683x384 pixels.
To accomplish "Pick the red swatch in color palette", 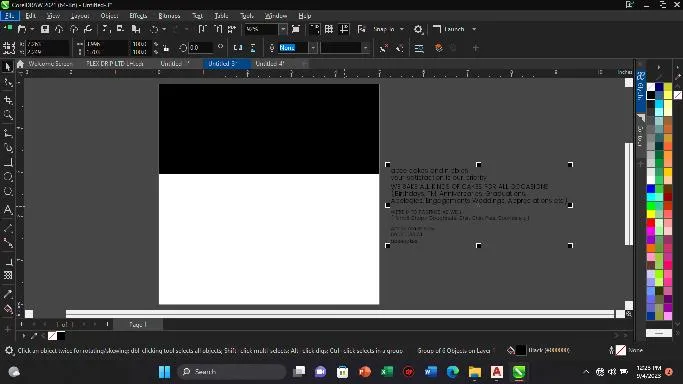I will point(650,222).
